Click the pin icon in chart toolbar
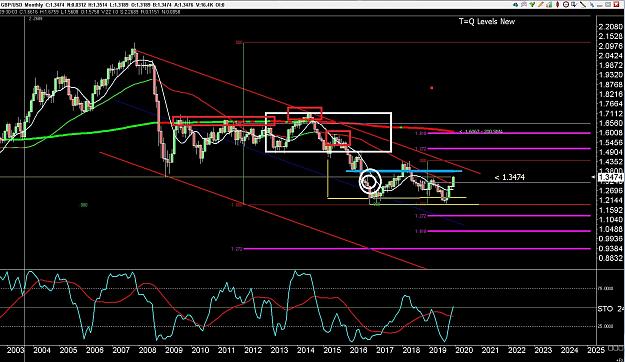This screenshot has height=362, width=625. (592, 5)
